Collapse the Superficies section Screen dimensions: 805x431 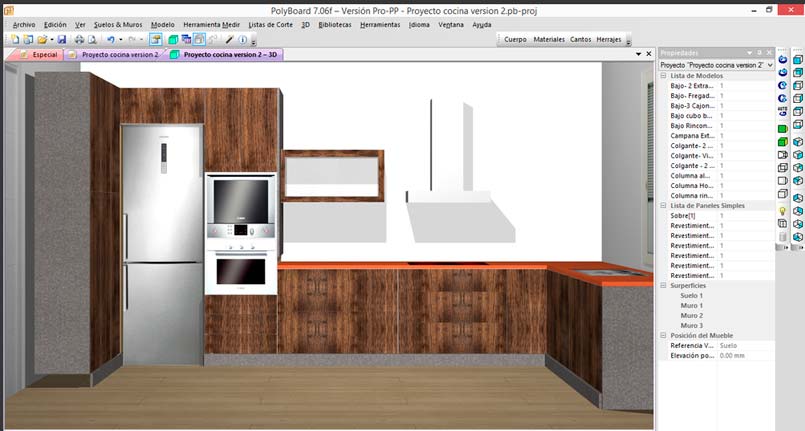[x=662, y=285]
